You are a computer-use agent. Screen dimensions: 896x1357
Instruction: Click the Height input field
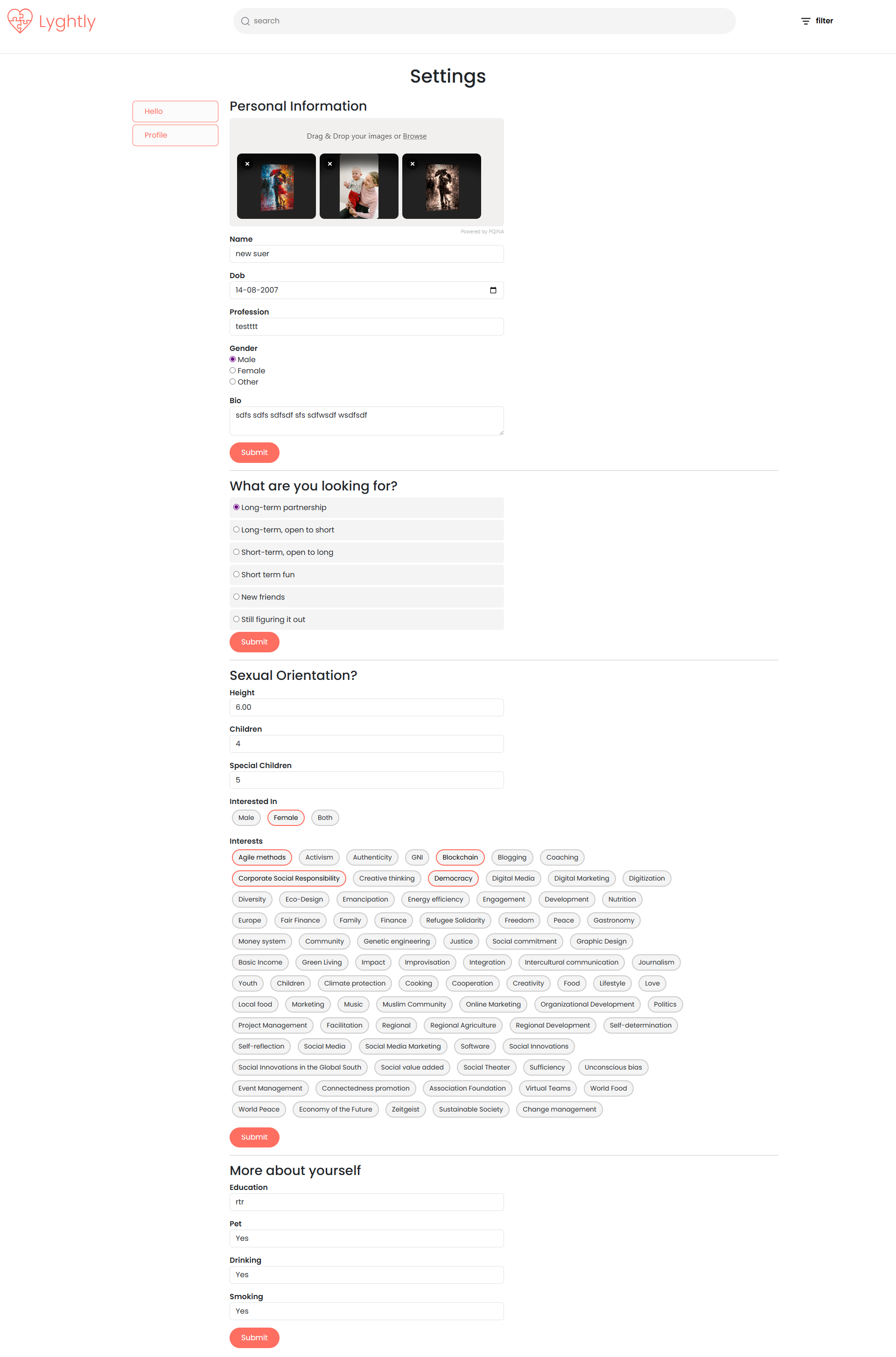point(366,707)
